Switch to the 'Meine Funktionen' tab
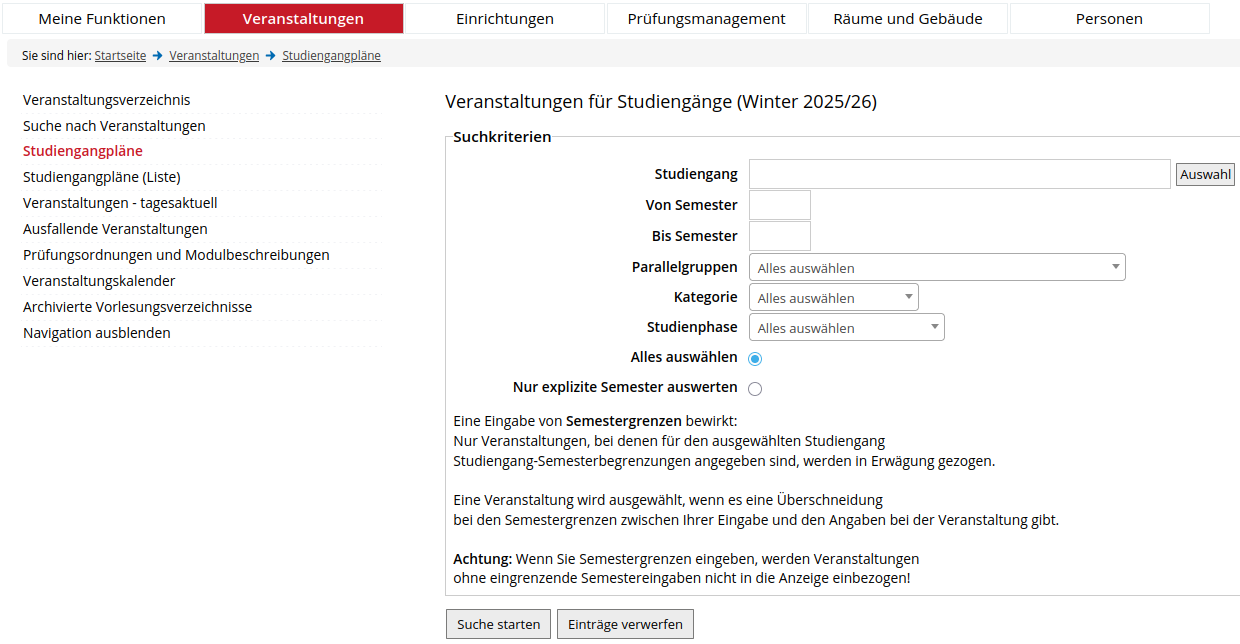1240x644 pixels. pos(101,18)
